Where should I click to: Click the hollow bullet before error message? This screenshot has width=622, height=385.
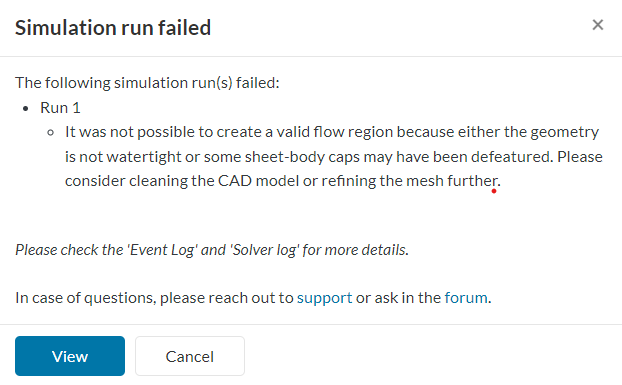(50, 132)
